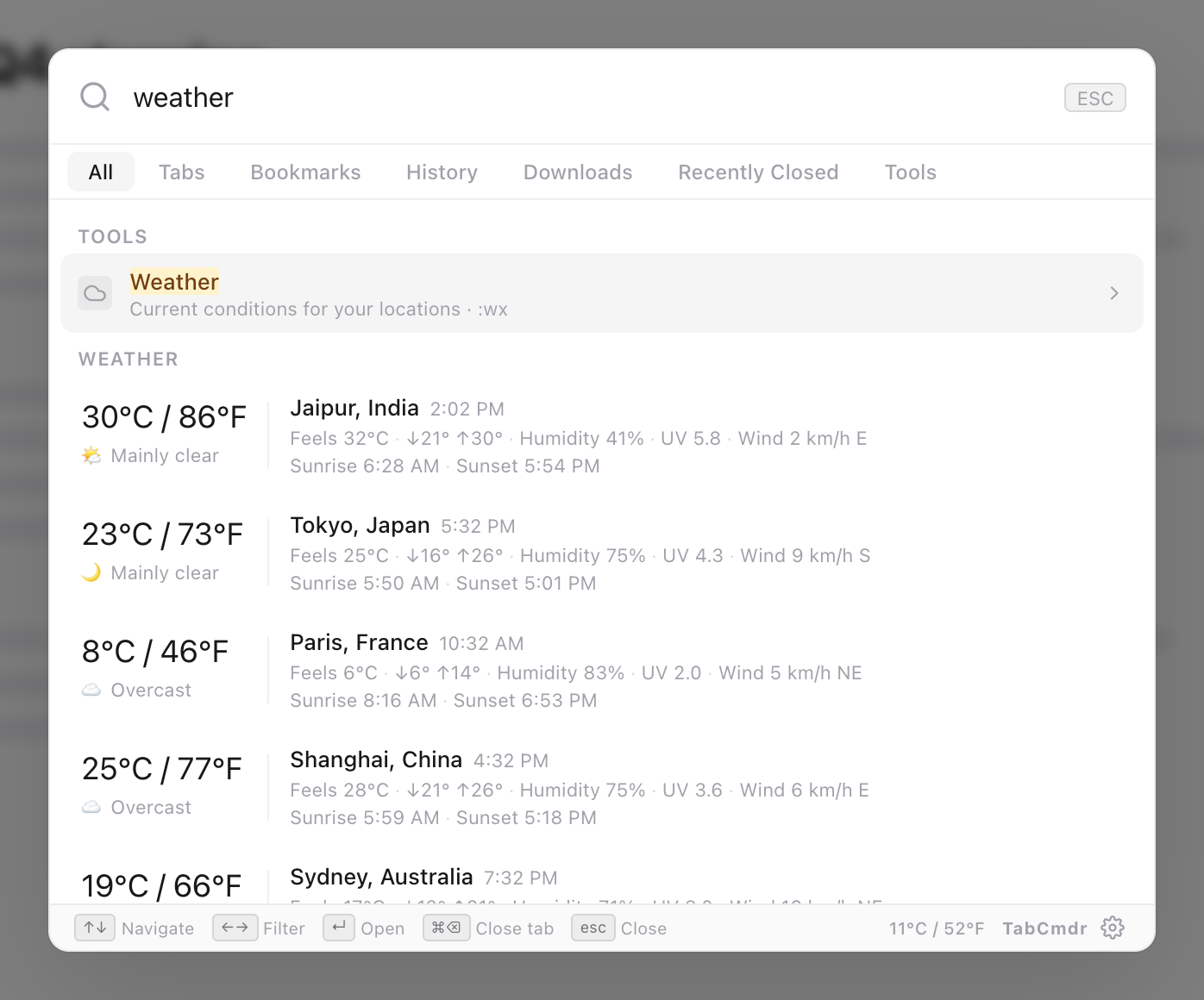Click Shanghai Sunrise 5:59 AM line
Screen dimensions: 1204x1000
[x=443, y=818]
